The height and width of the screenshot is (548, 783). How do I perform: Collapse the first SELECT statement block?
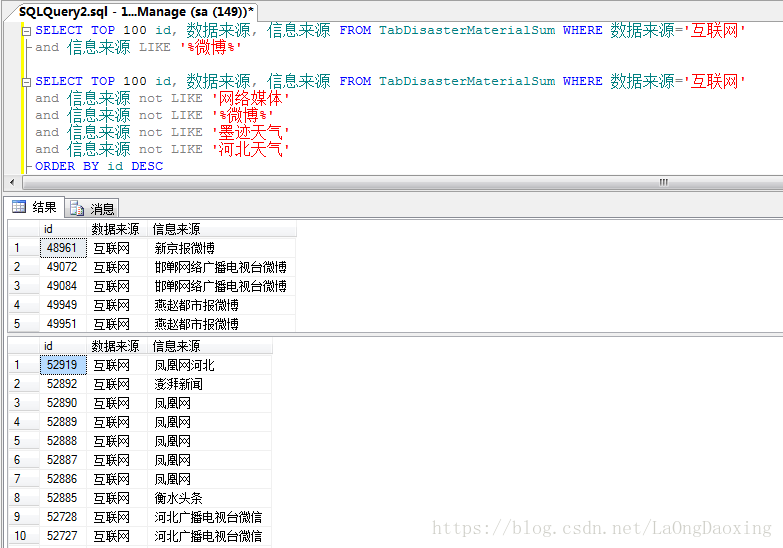(26, 31)
